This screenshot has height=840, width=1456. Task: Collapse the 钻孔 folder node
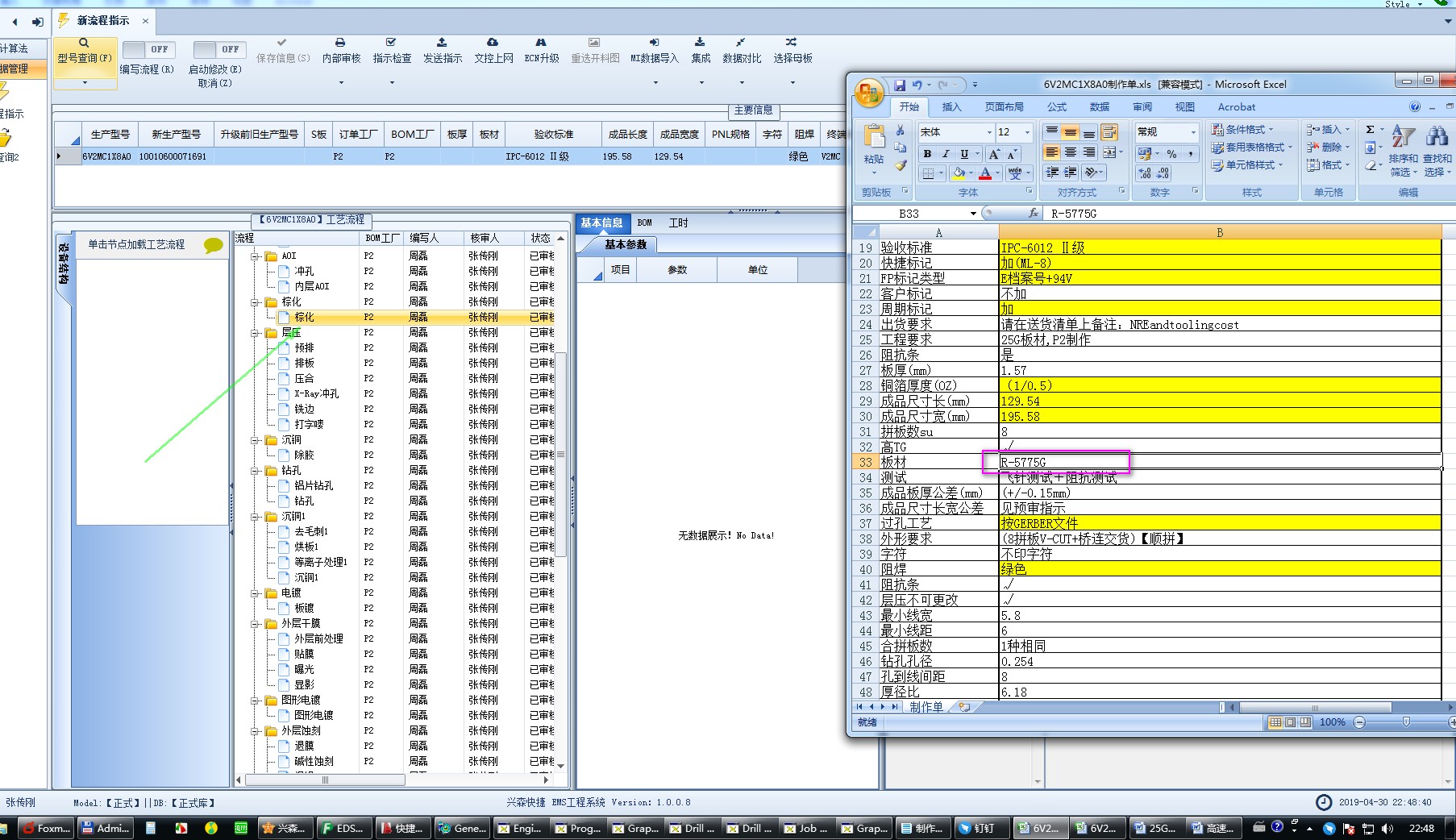coord(255,471)
